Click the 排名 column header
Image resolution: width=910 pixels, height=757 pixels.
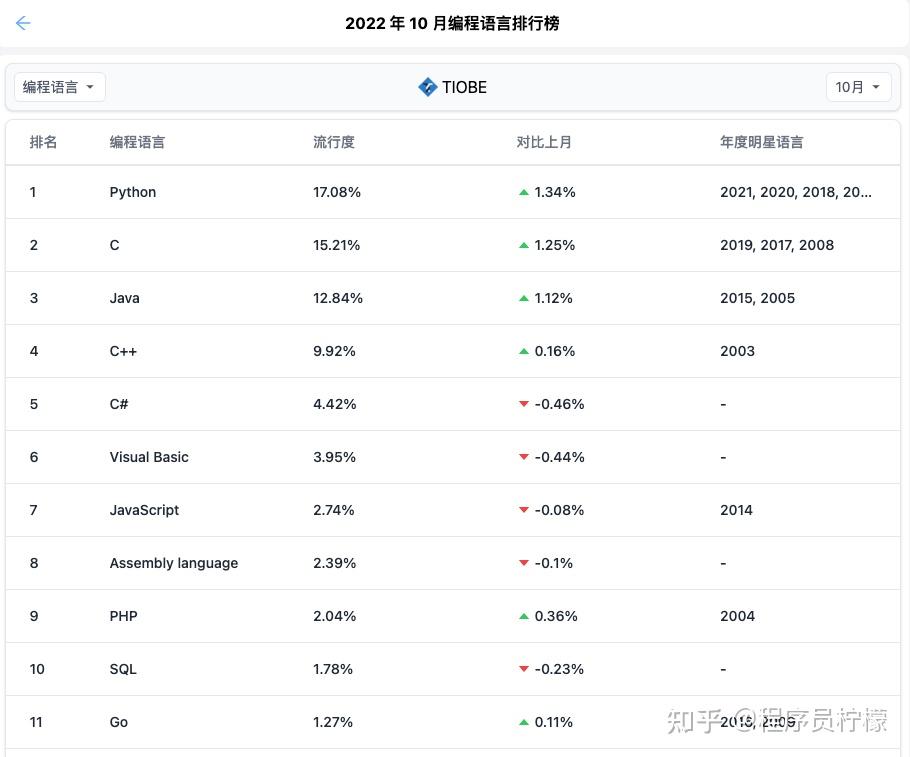pos(43,142)
